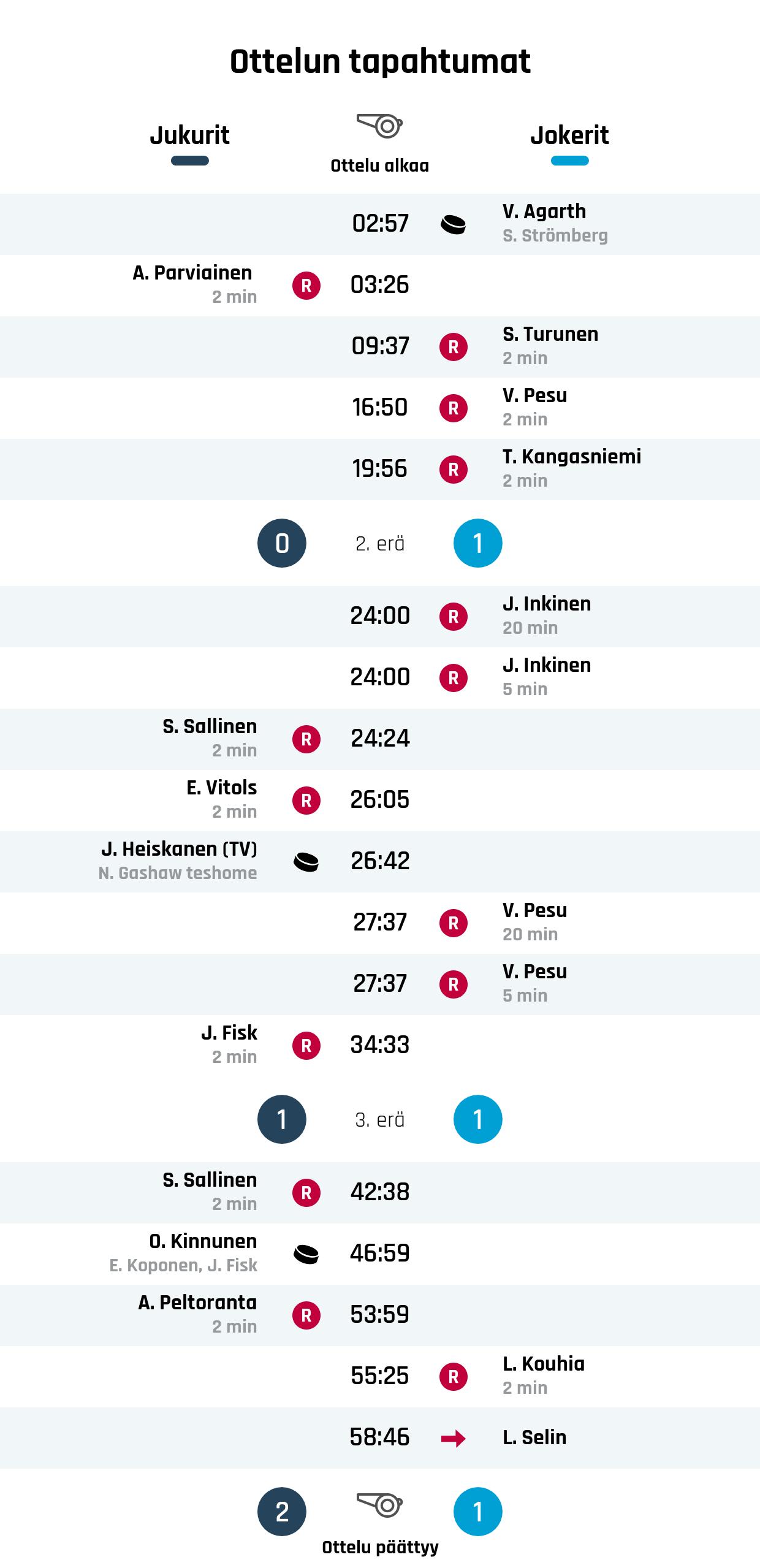Click the whistle icon above Ottelu päättyy
This screenshot has width=760, height=1568.
pyautogui.click(x=379, y=1504)
